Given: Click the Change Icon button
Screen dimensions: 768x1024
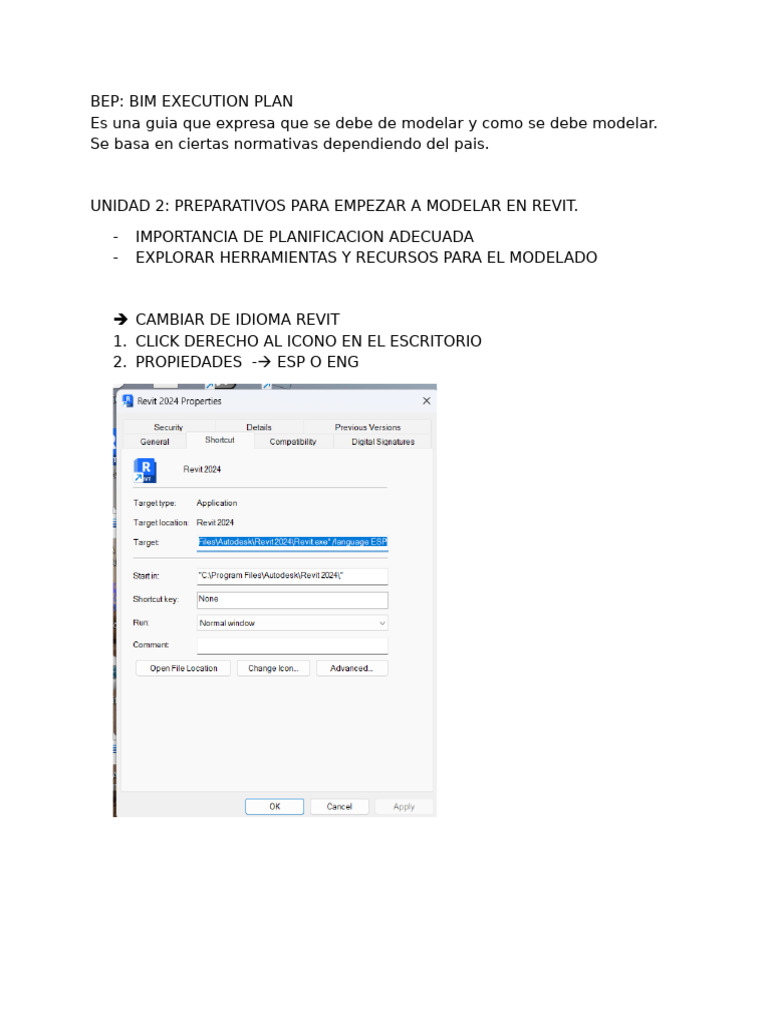Looking at the screenshot, I should click(273, 668).
